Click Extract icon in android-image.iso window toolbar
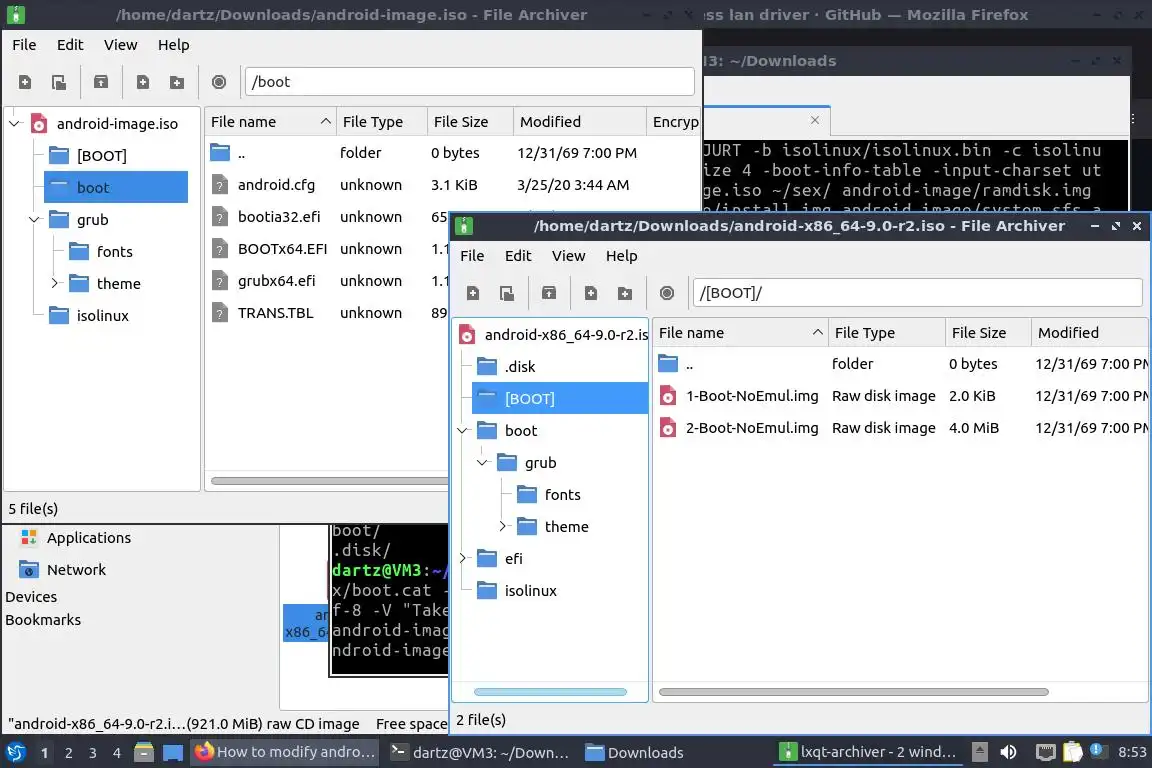Viewport: 1152px width, 768px height. 101,82
